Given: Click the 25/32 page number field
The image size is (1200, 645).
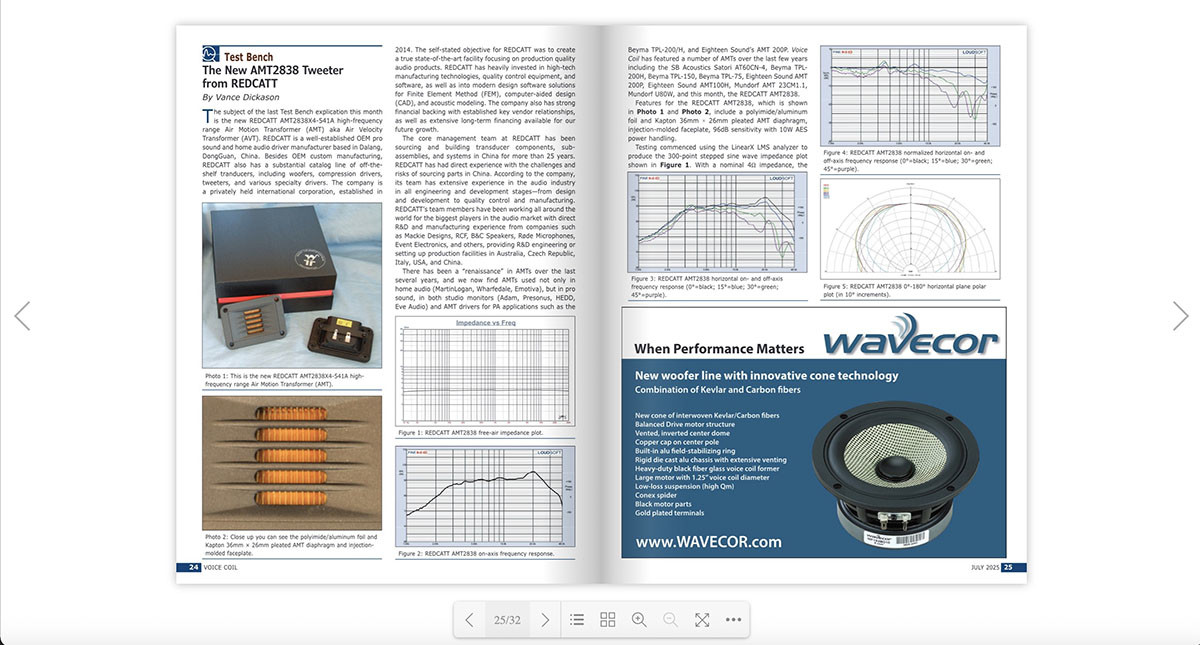Looking at the screenshot, I should click(507, 620).
